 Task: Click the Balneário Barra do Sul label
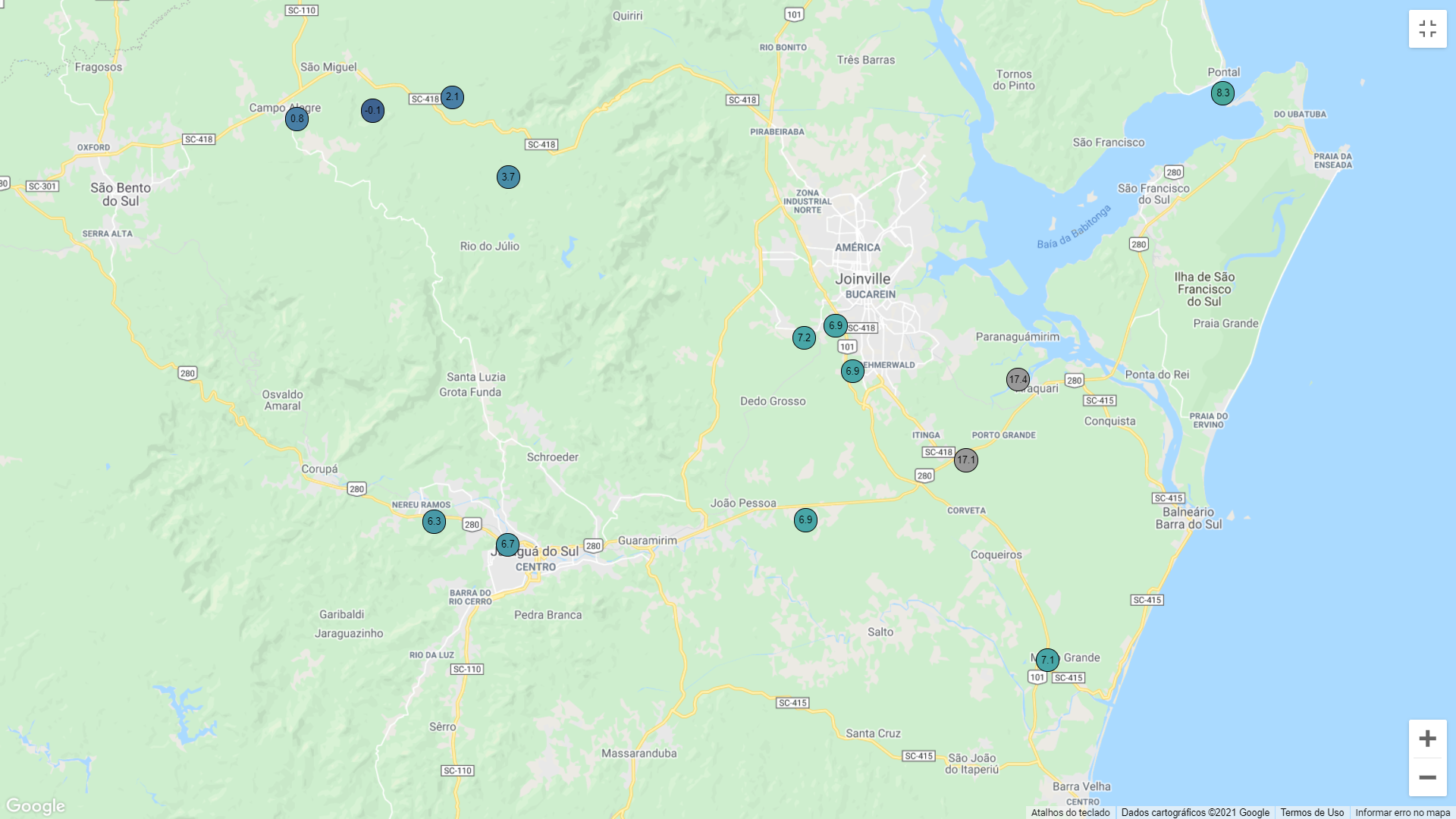point(1188,518)
